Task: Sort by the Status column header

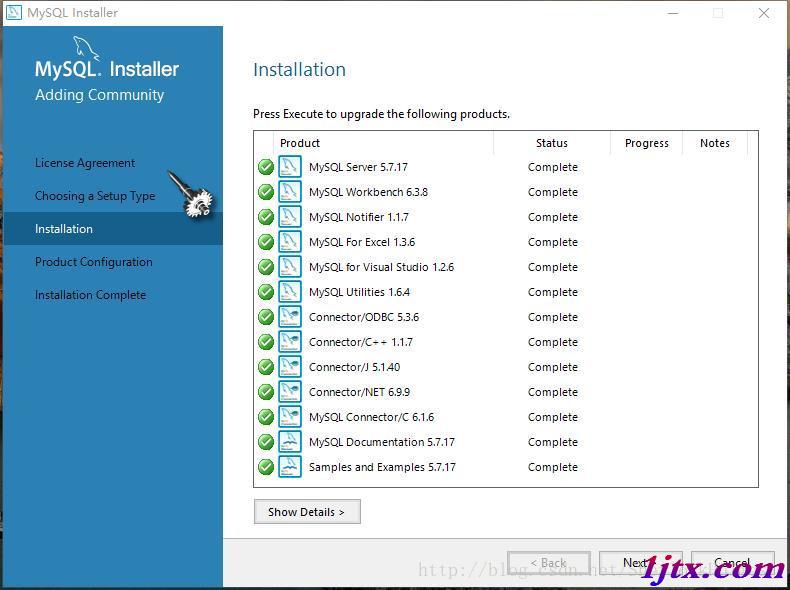Action: point(552,143)
